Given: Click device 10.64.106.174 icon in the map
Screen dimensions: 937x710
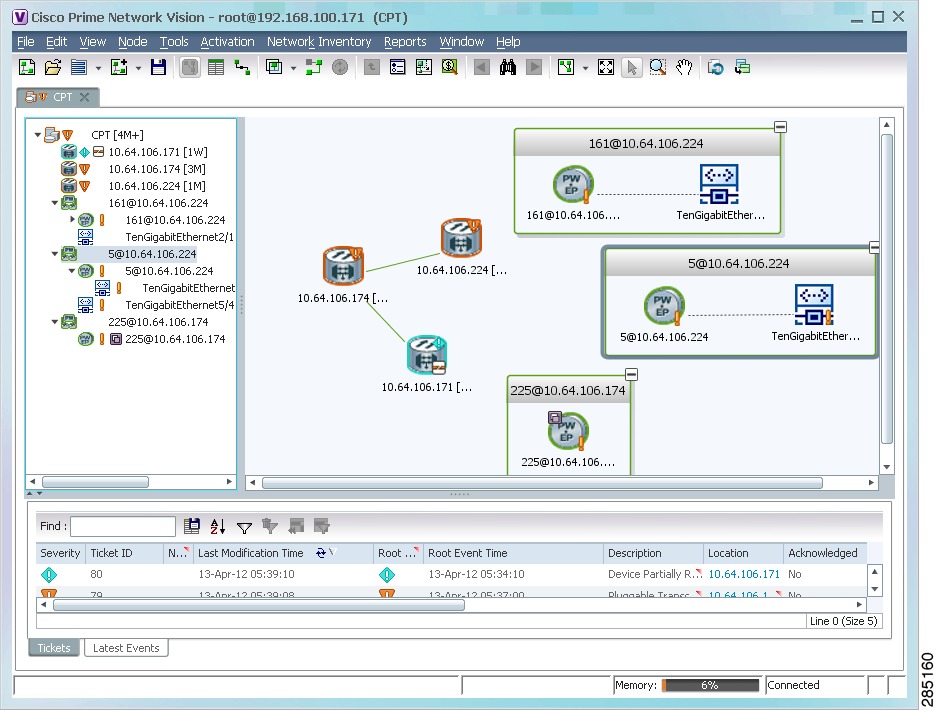Looking at the screenshot, I should (x=343, y=265).
